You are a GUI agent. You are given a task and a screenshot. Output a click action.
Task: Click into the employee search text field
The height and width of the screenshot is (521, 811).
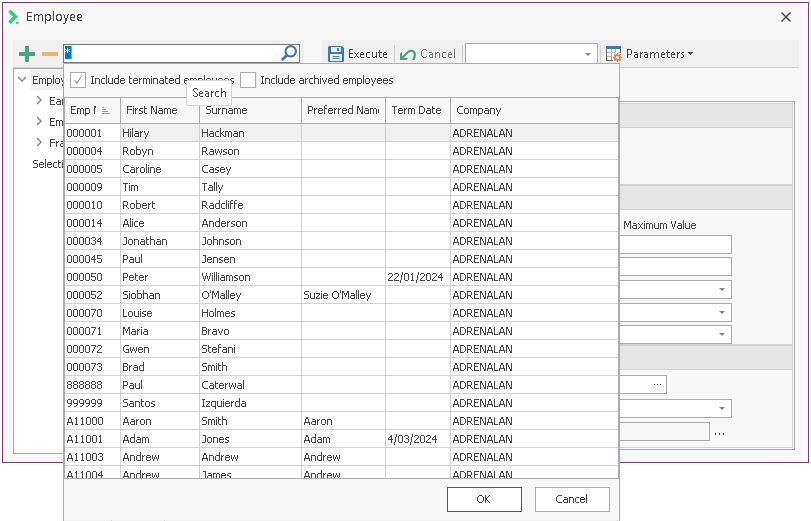(x=170, y=54)
